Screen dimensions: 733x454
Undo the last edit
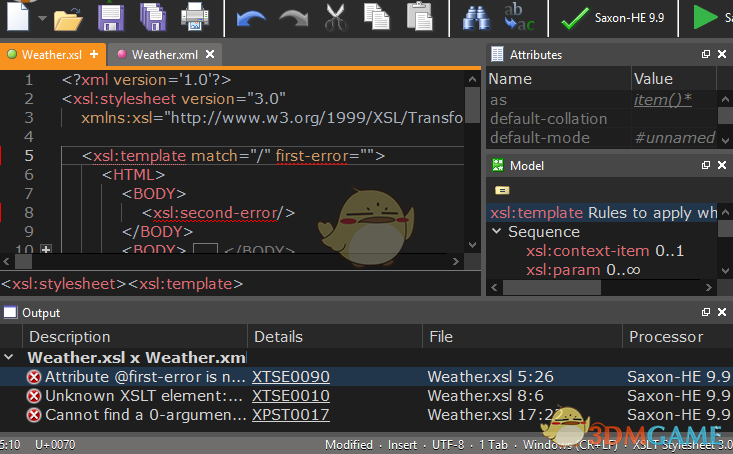point(250,18)
